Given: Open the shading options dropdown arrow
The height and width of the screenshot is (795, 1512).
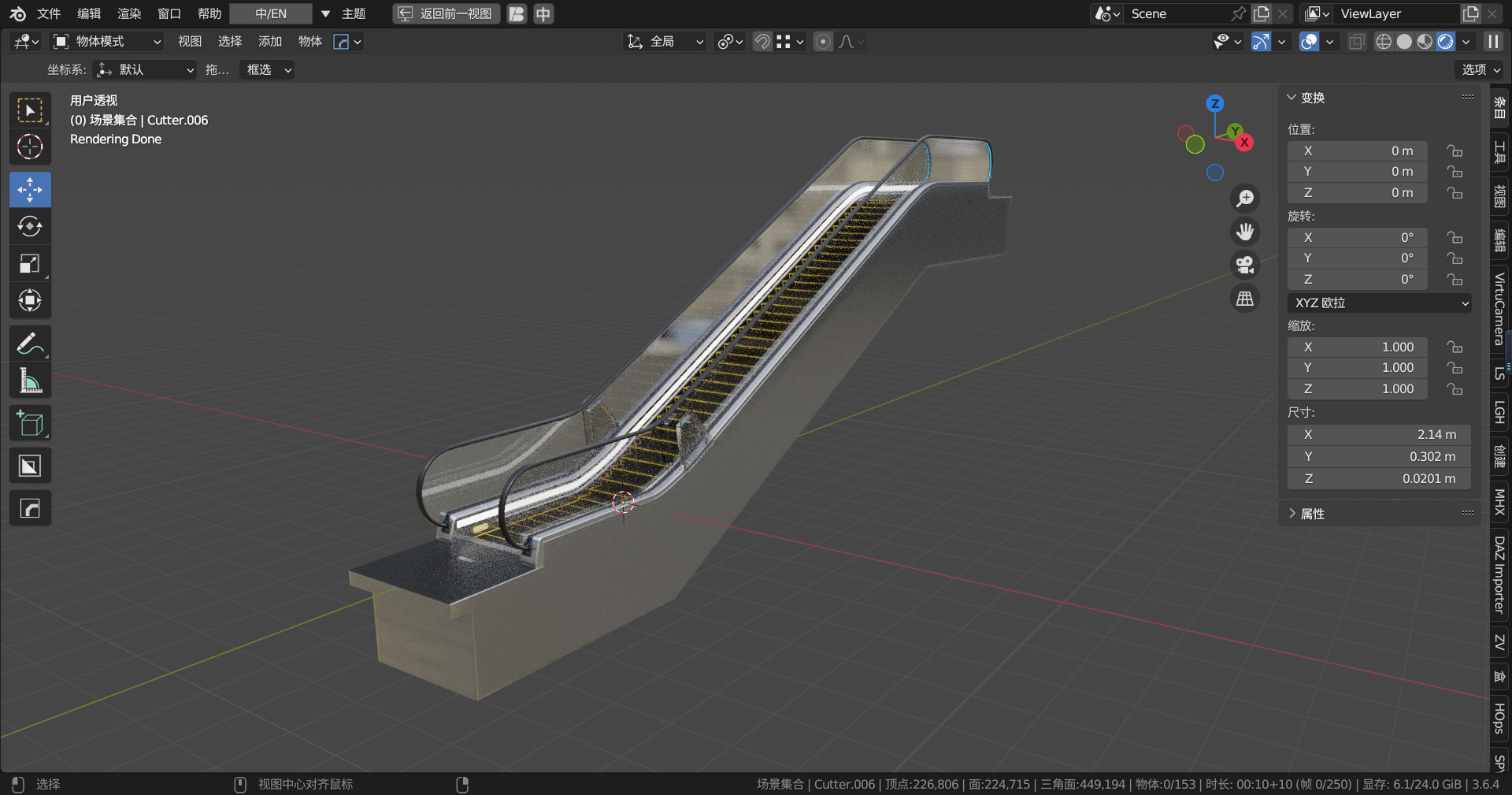Looking at the screenshot, I should pyautogui.click(x=1466, y=42).
